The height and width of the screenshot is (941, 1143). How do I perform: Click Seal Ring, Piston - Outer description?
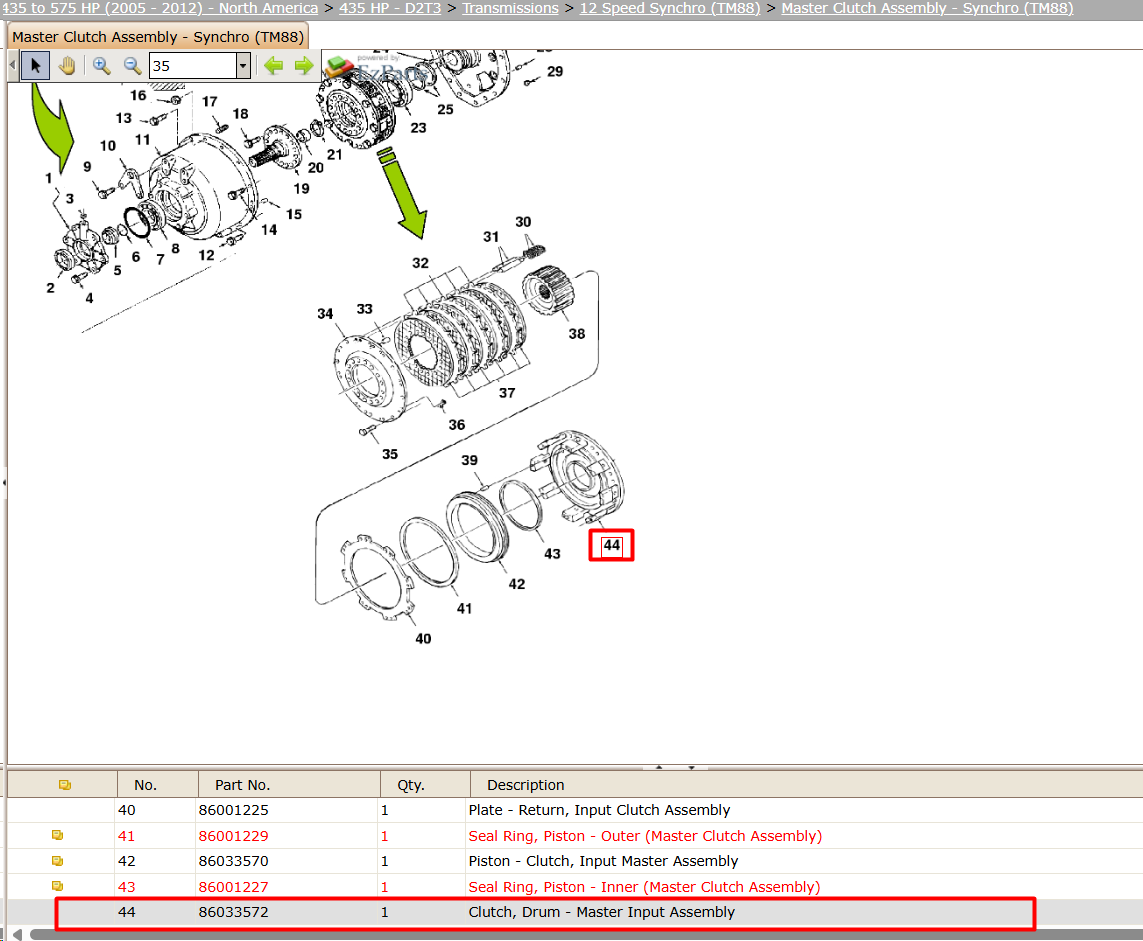(x=645, y=836)
